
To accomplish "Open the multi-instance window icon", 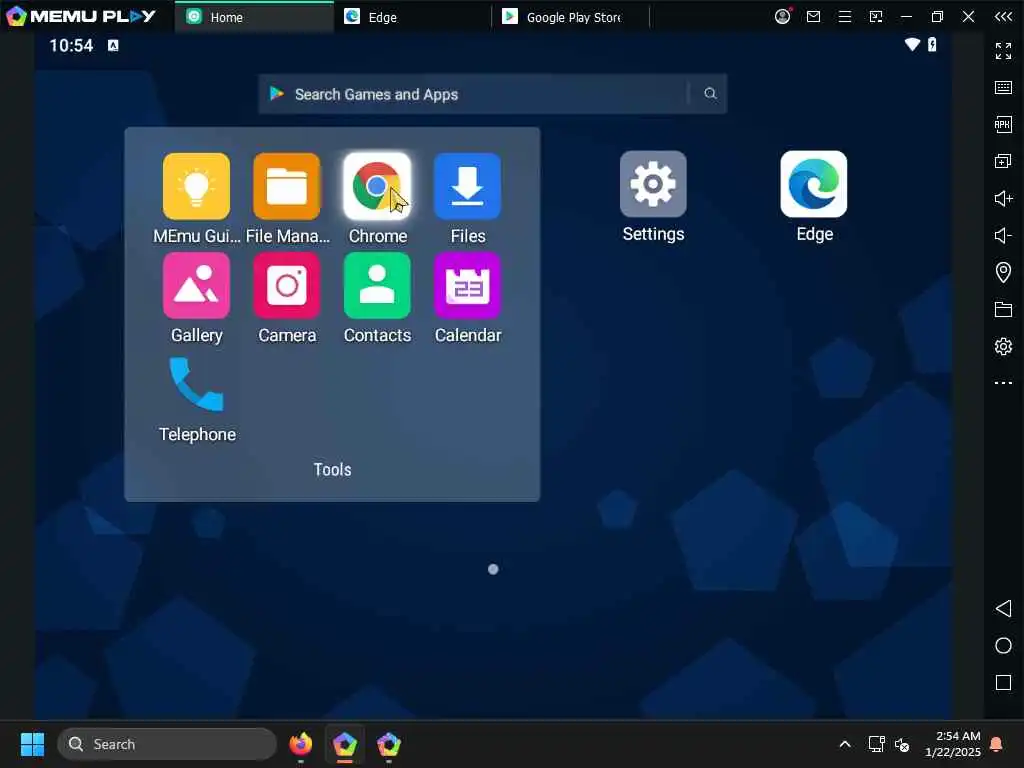I will coord(1003,161).
